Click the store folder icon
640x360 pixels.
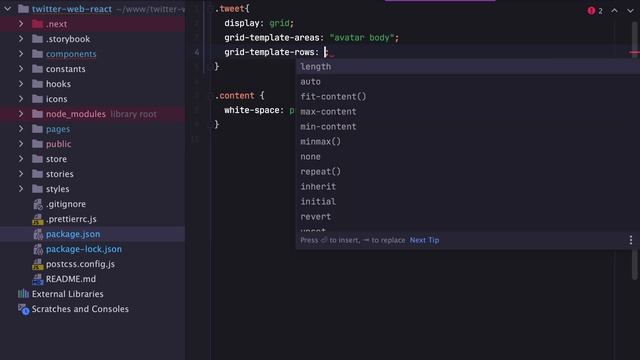click(x=37, y=159)
